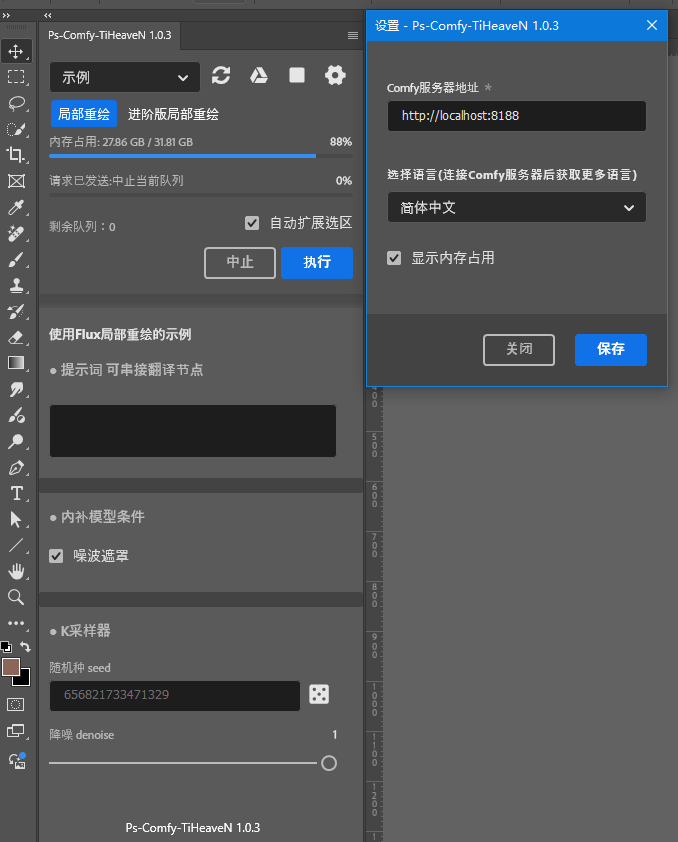This screenshot has width=678, height=842.
Task: Click the square stop icon
Action: [x=297, y=75]
